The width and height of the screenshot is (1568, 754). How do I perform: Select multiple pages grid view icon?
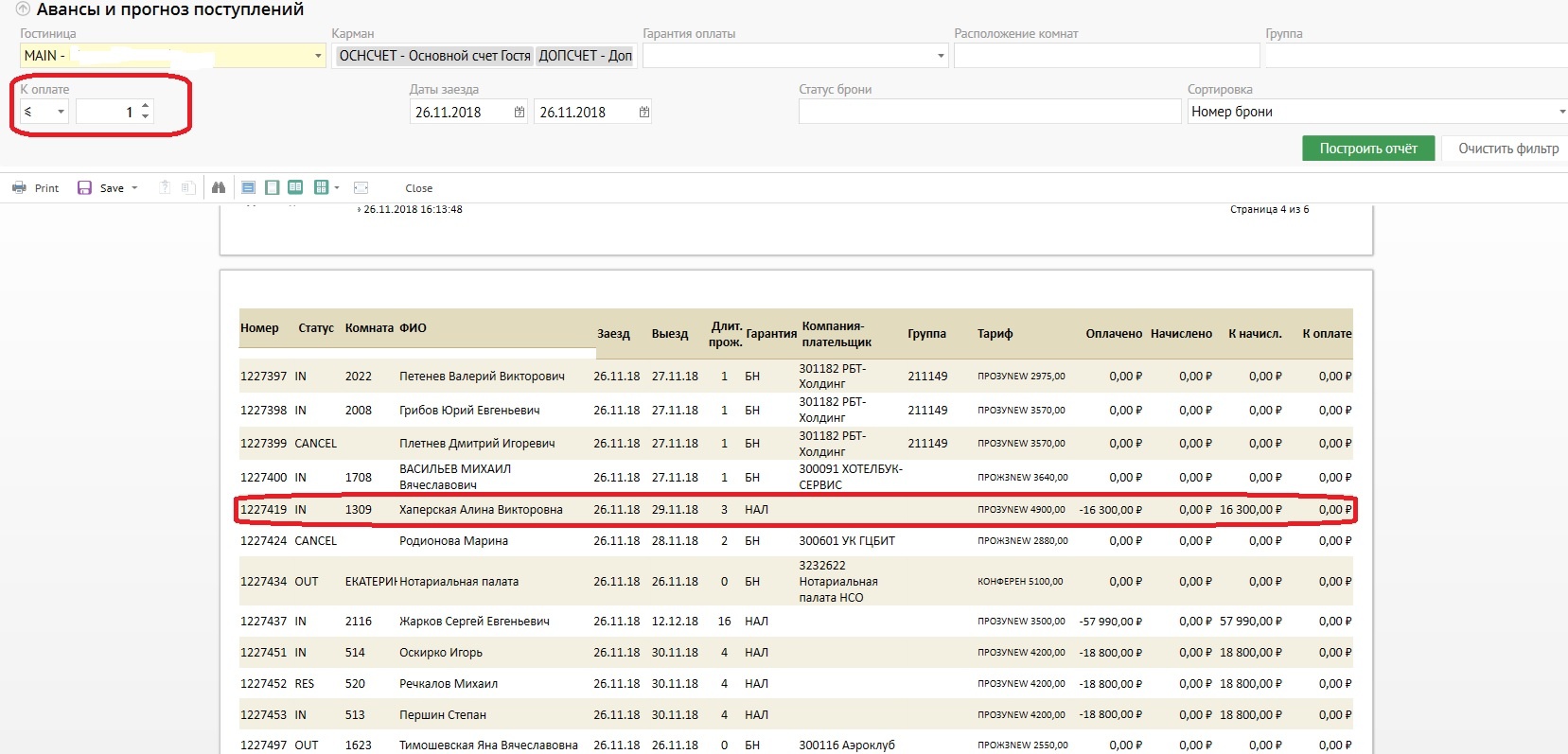(x=321, y=188)
